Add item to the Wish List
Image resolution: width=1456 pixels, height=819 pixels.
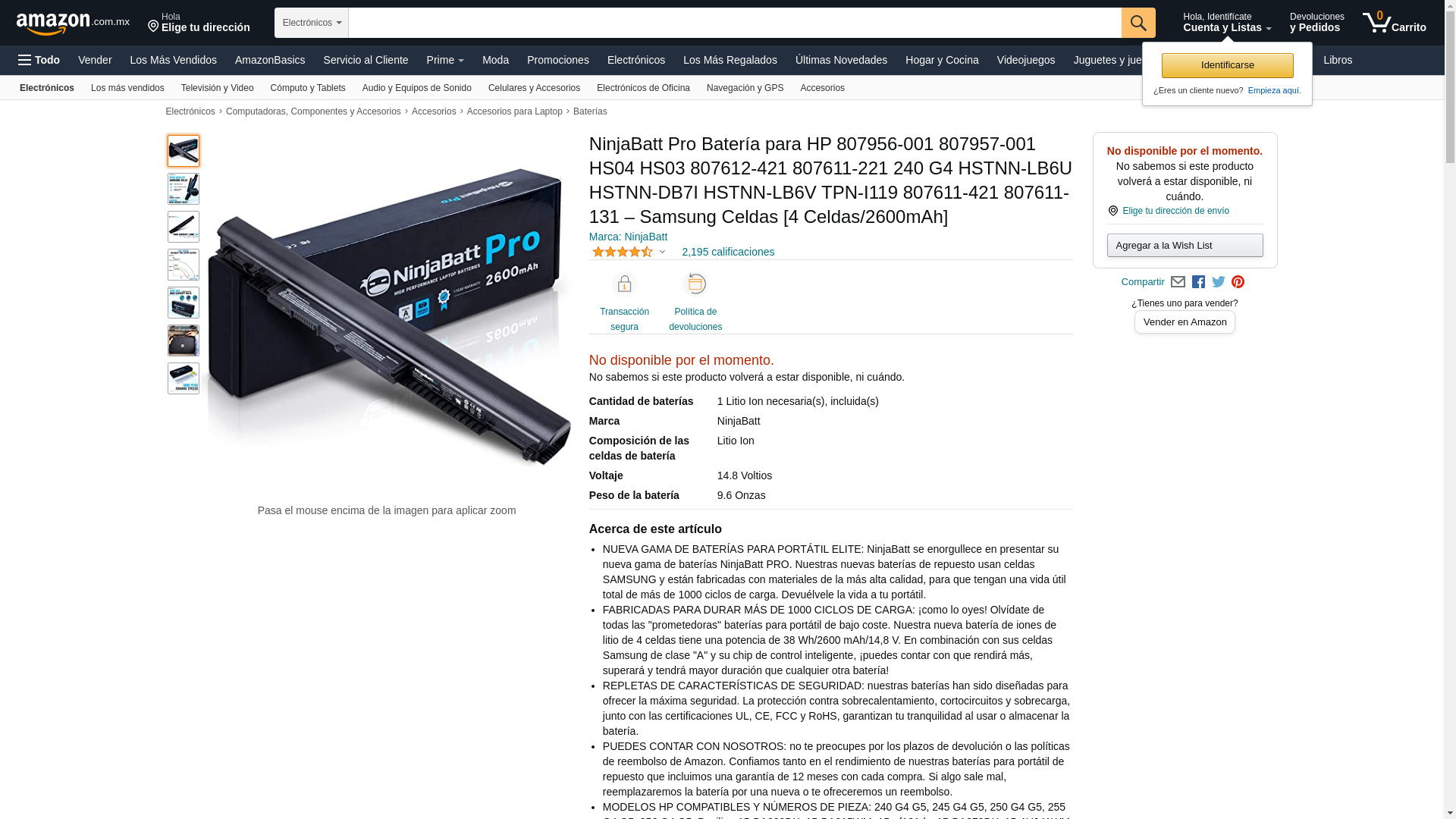point(1185,245)
